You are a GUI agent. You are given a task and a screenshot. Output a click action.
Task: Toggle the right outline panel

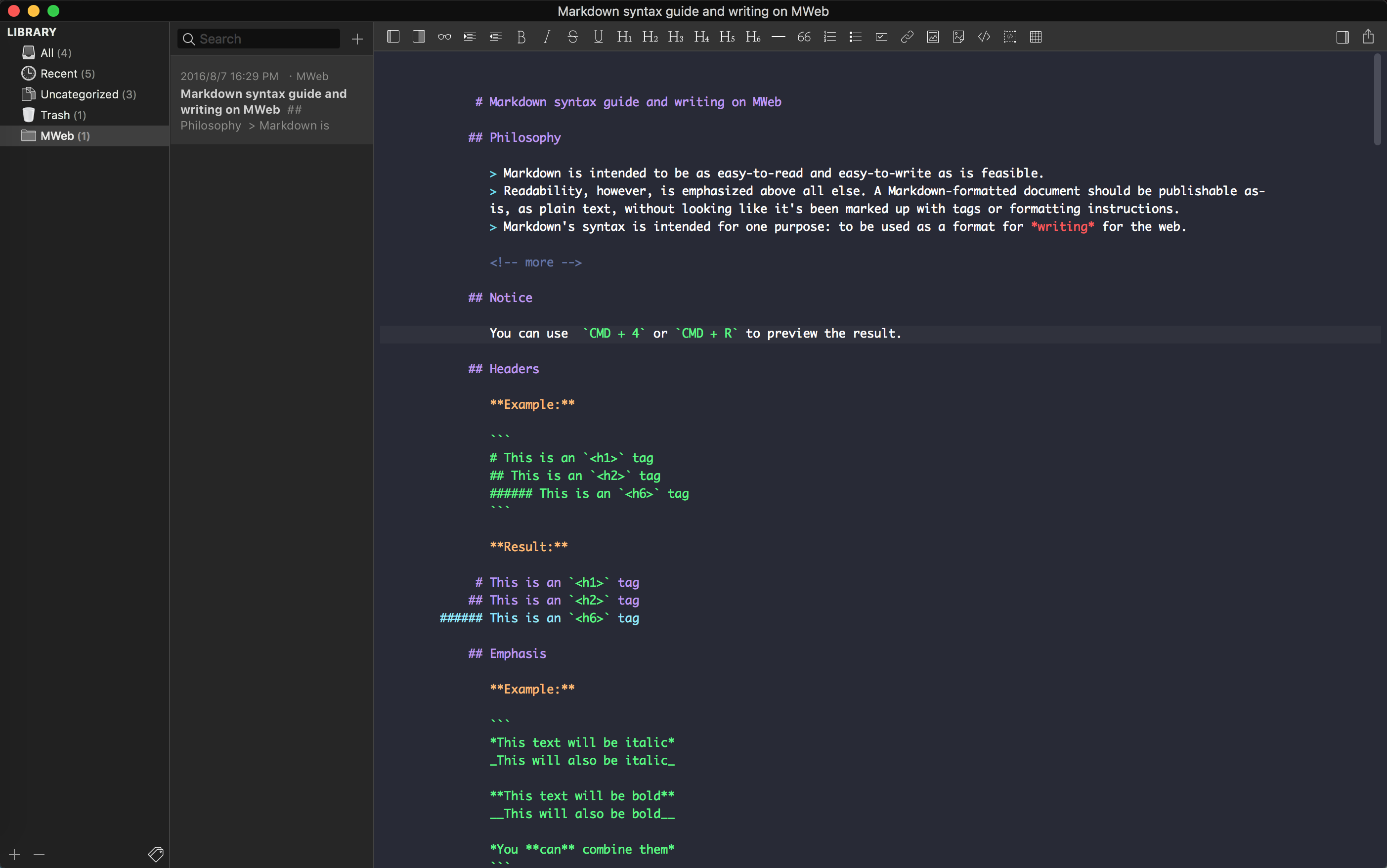tap(1342, 37)
